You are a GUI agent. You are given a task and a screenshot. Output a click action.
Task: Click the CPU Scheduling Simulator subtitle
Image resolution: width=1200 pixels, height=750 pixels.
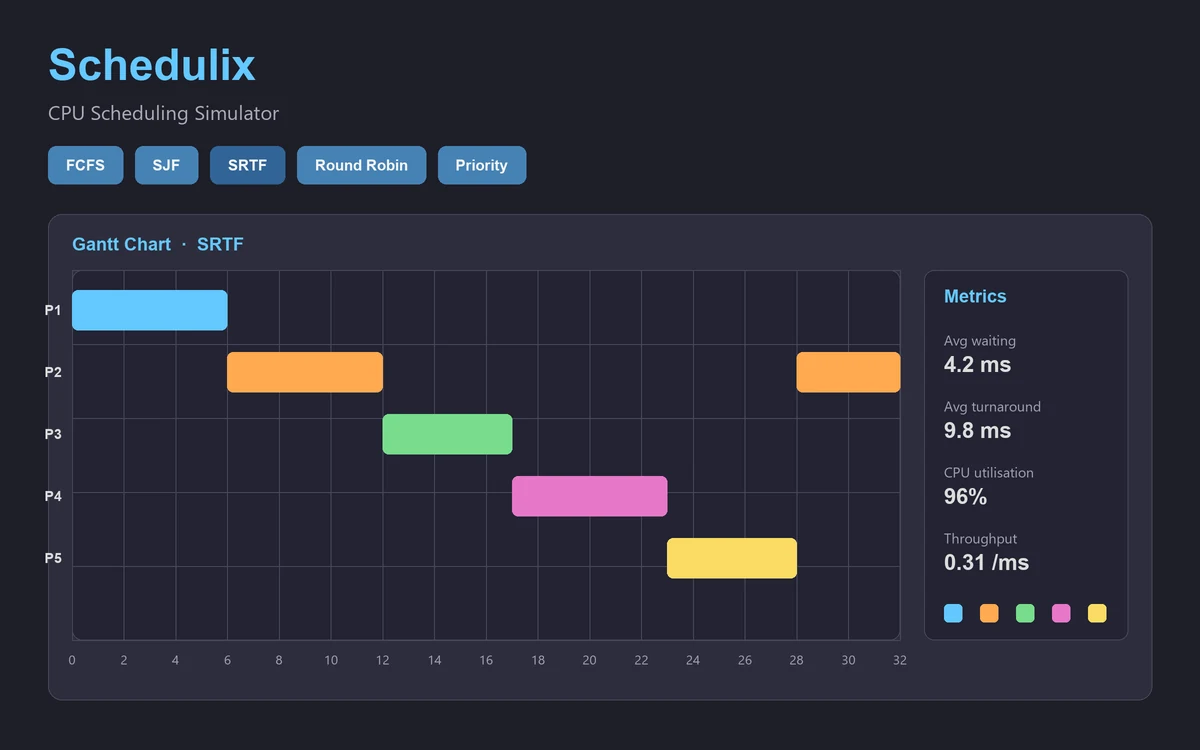pos(164,113)
